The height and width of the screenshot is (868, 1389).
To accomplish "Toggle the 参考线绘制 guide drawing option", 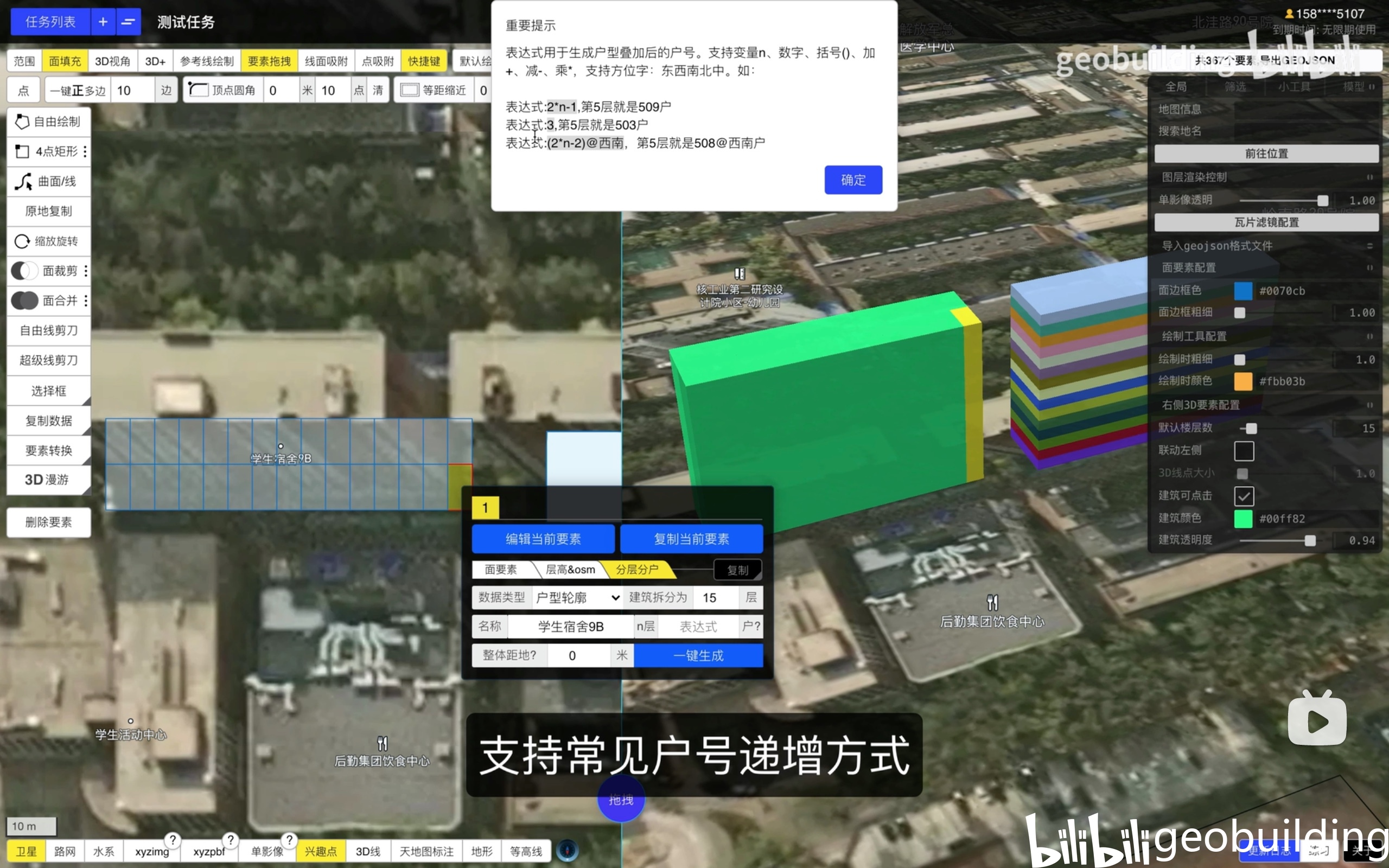I will [x=207, y=61].
